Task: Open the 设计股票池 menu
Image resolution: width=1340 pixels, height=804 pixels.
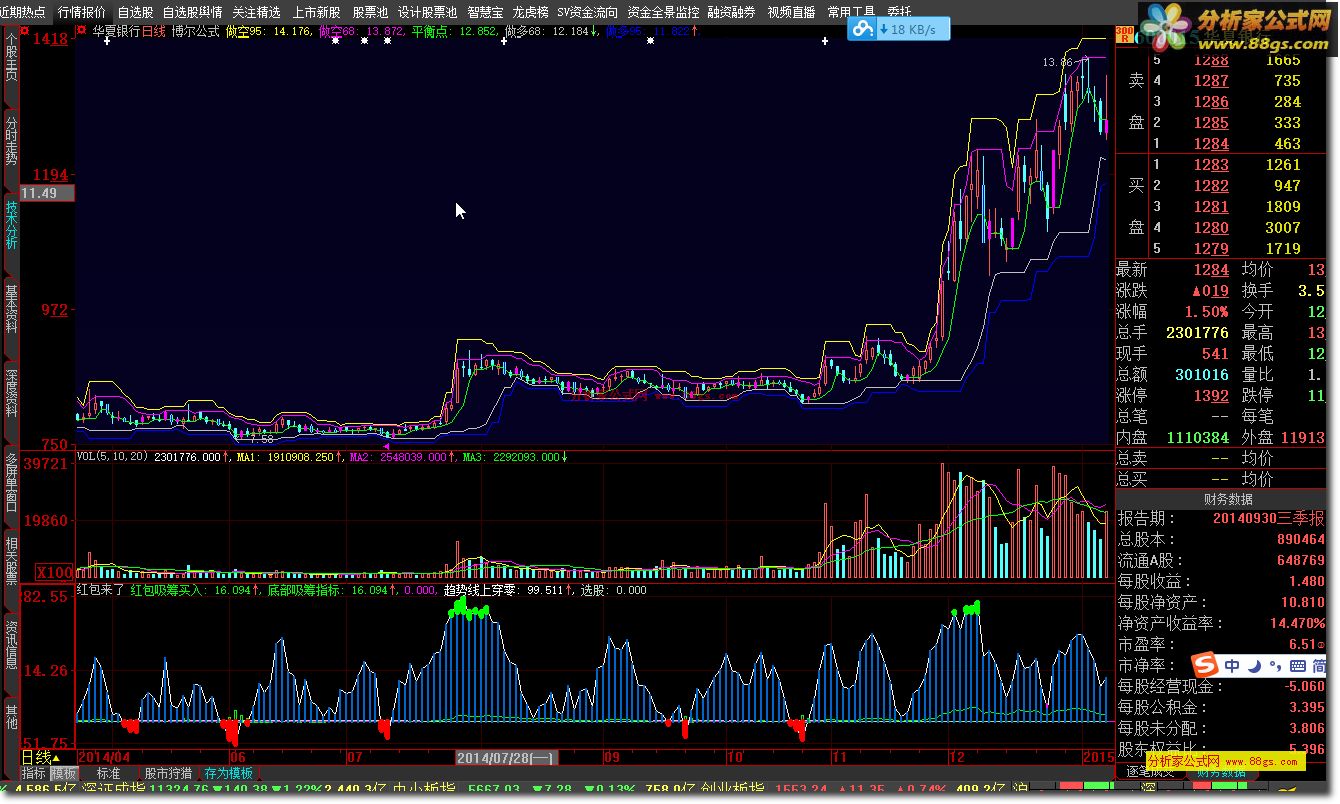Action: pyautogui.click(x=427, y=12)
